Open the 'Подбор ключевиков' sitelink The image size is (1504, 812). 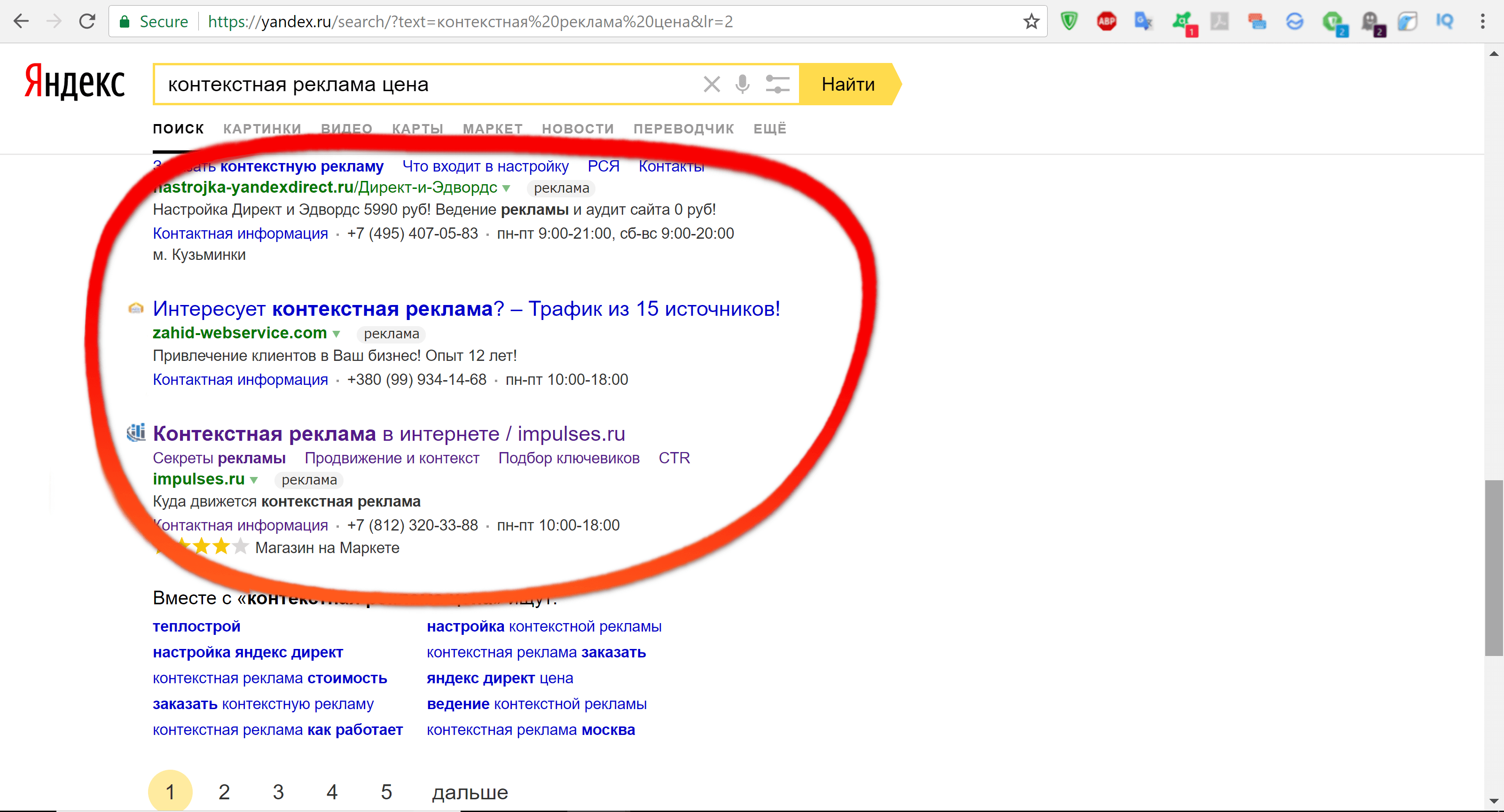(x=569, y=458)
